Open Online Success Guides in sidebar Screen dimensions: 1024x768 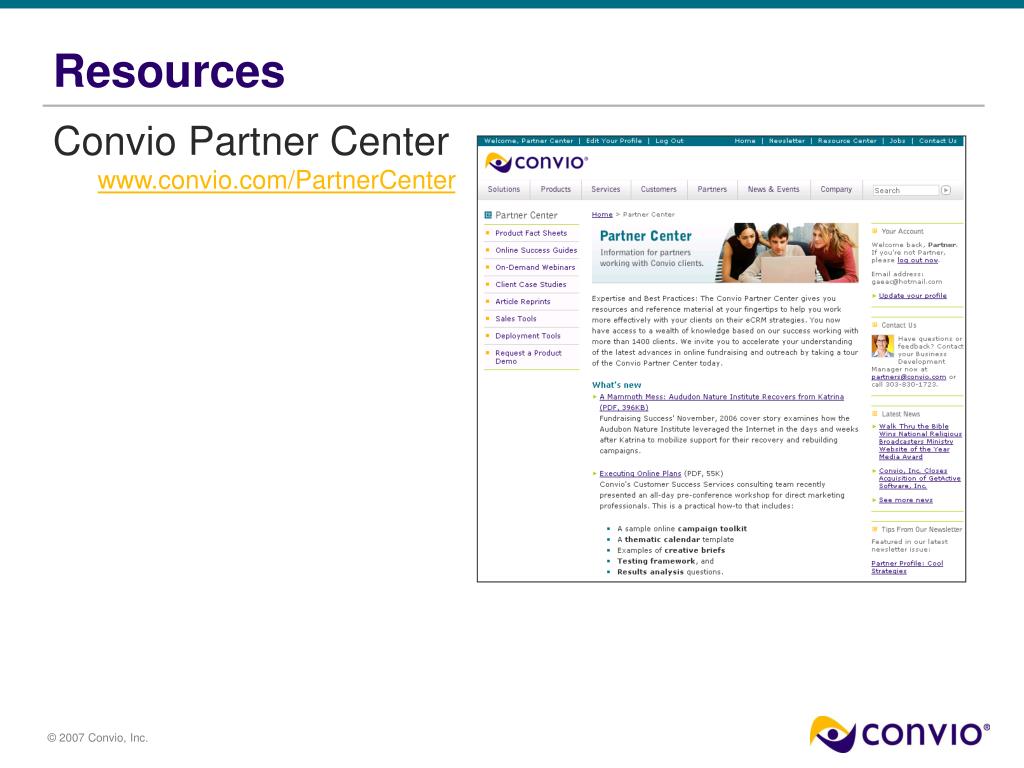(x=536, y=250)
